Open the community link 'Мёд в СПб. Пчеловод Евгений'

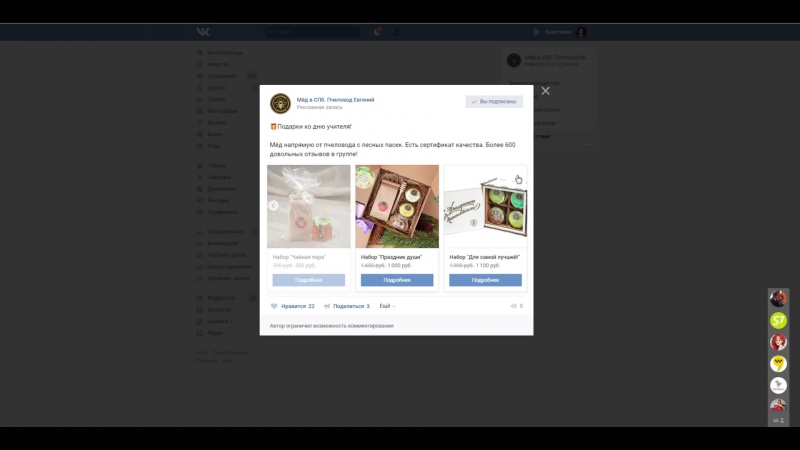(335, 100)
